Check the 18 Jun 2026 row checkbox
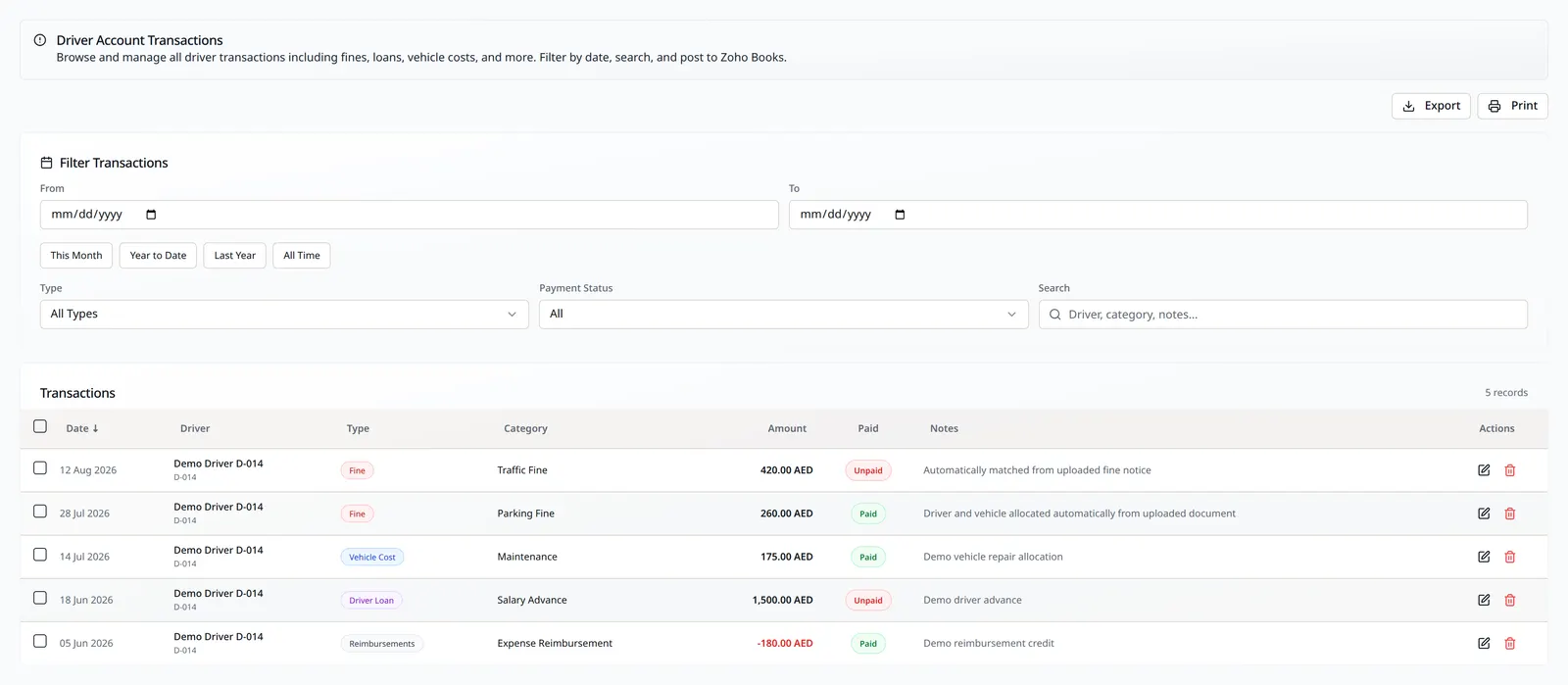This screenshot has width=1568, height=685. coord(40,598)
